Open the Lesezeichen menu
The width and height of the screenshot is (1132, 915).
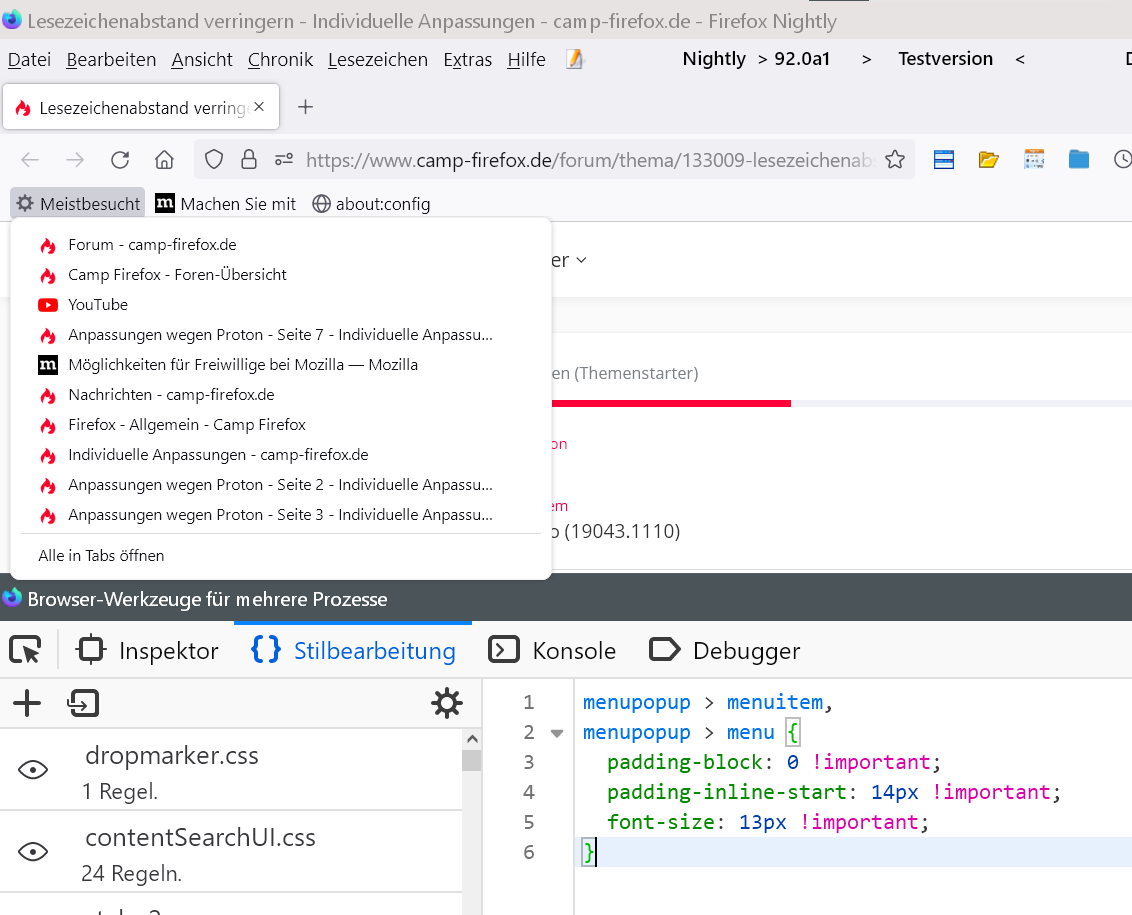pos(377,60)
